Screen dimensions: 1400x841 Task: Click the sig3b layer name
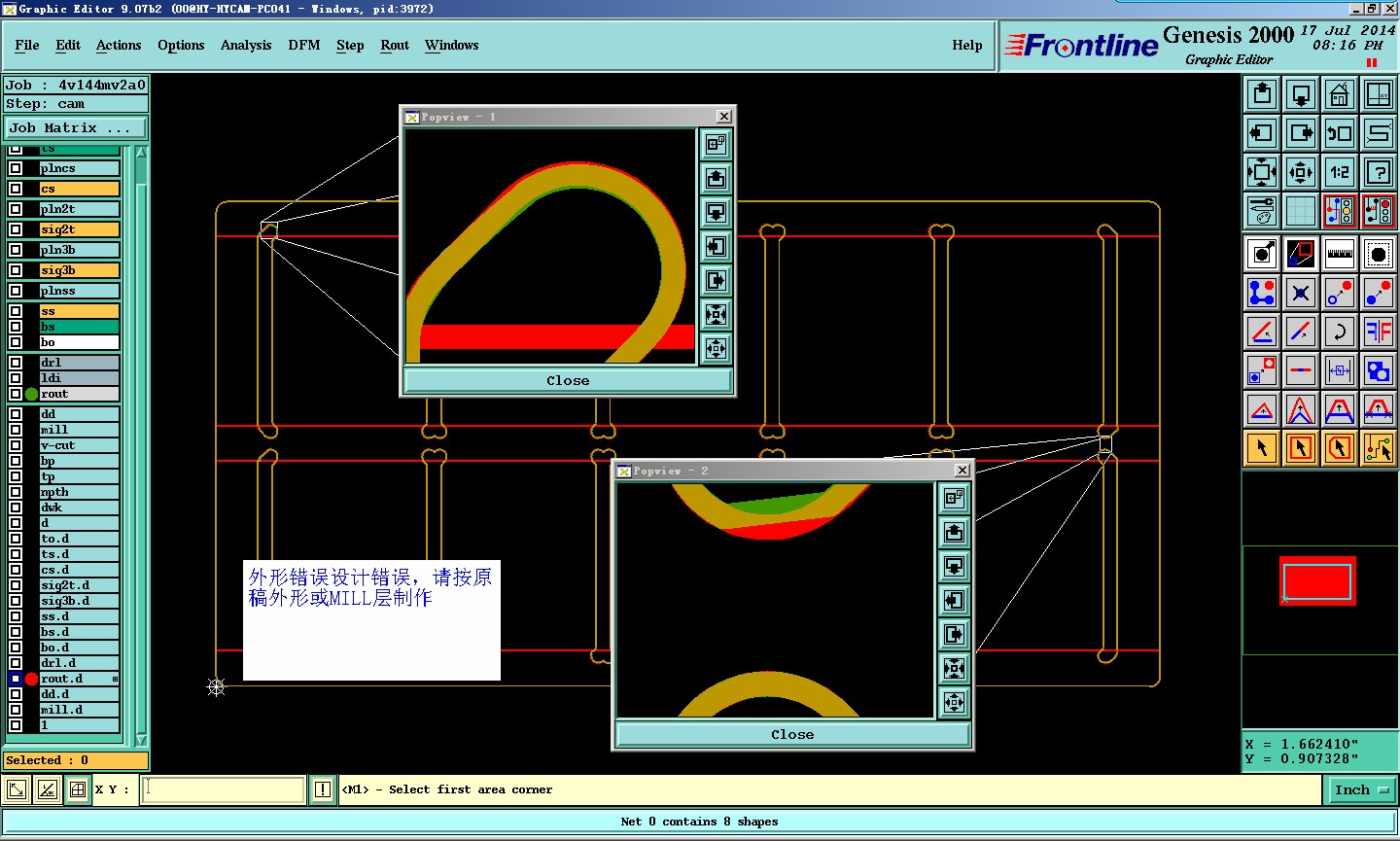coord(79,270)
